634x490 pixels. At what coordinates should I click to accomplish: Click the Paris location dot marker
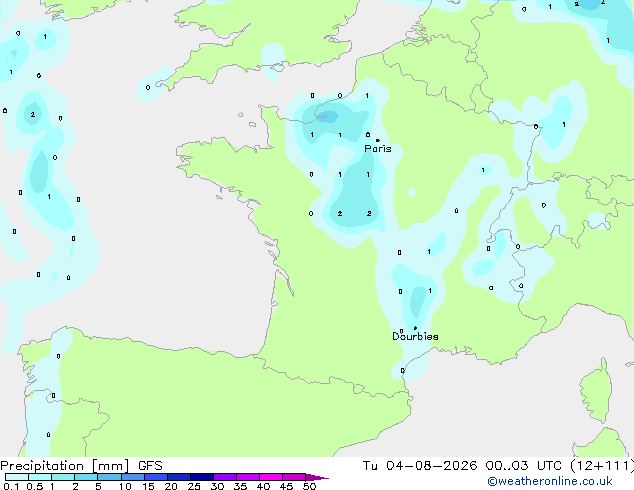(x=378, y=140)
